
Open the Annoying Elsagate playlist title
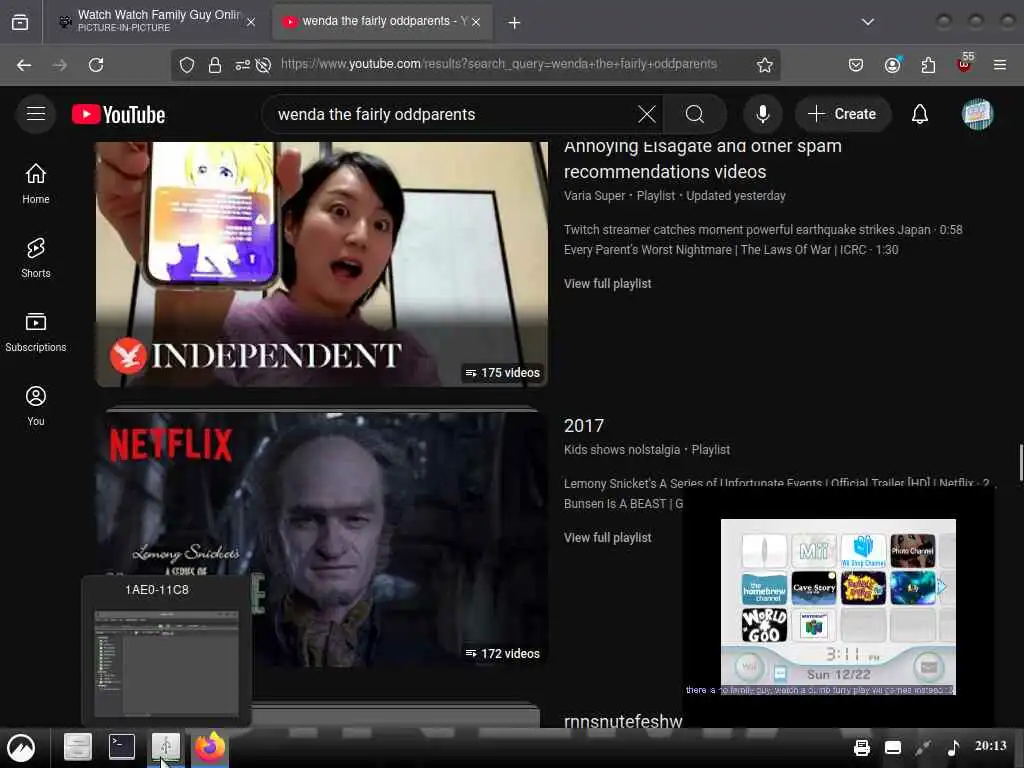click(x=703, y=159)
